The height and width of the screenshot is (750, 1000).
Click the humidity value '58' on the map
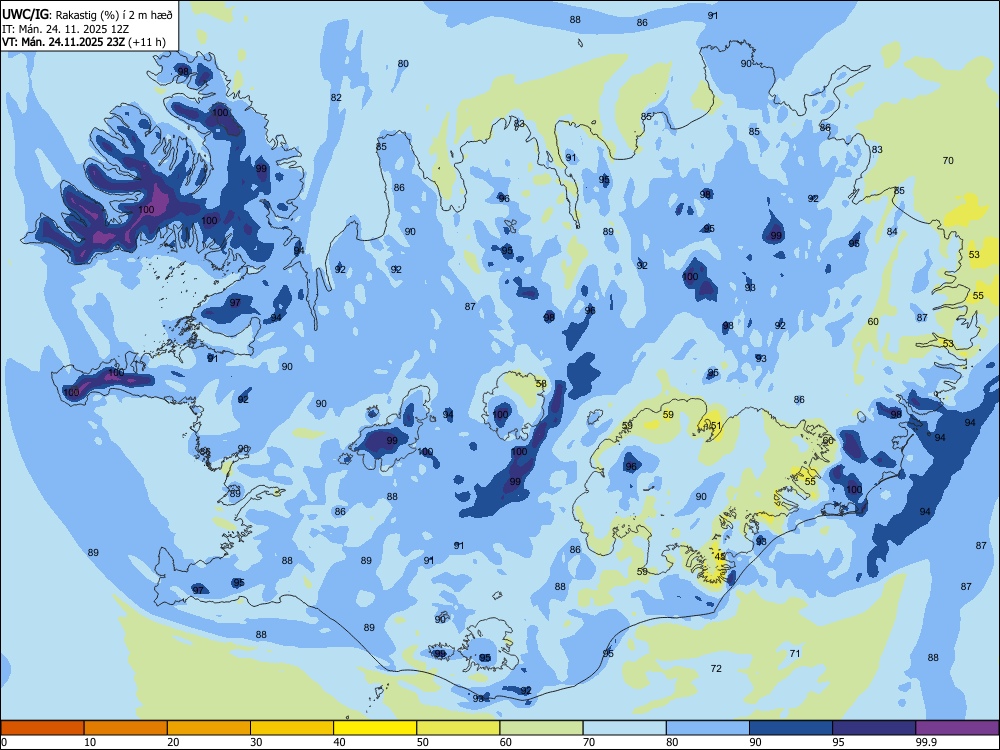point(541,384)
